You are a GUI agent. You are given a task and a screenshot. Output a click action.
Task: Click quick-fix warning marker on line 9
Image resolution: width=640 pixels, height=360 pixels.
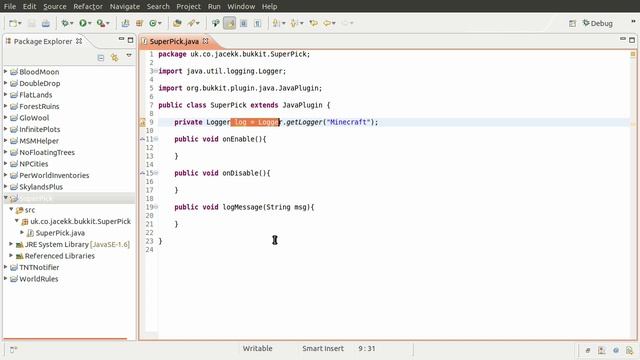point(142,122)
